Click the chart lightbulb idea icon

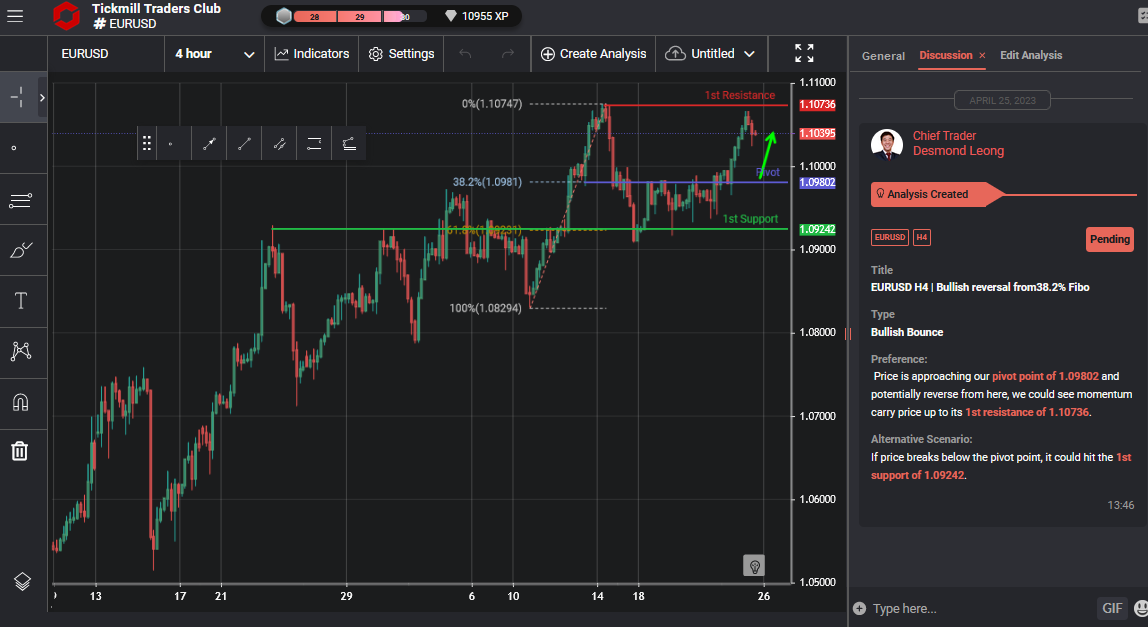click(x=753, y=565)
